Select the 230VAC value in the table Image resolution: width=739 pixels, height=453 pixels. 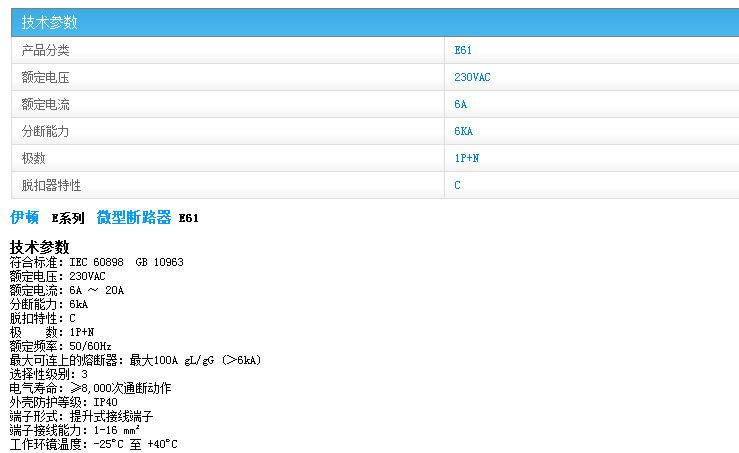[472, 77]
